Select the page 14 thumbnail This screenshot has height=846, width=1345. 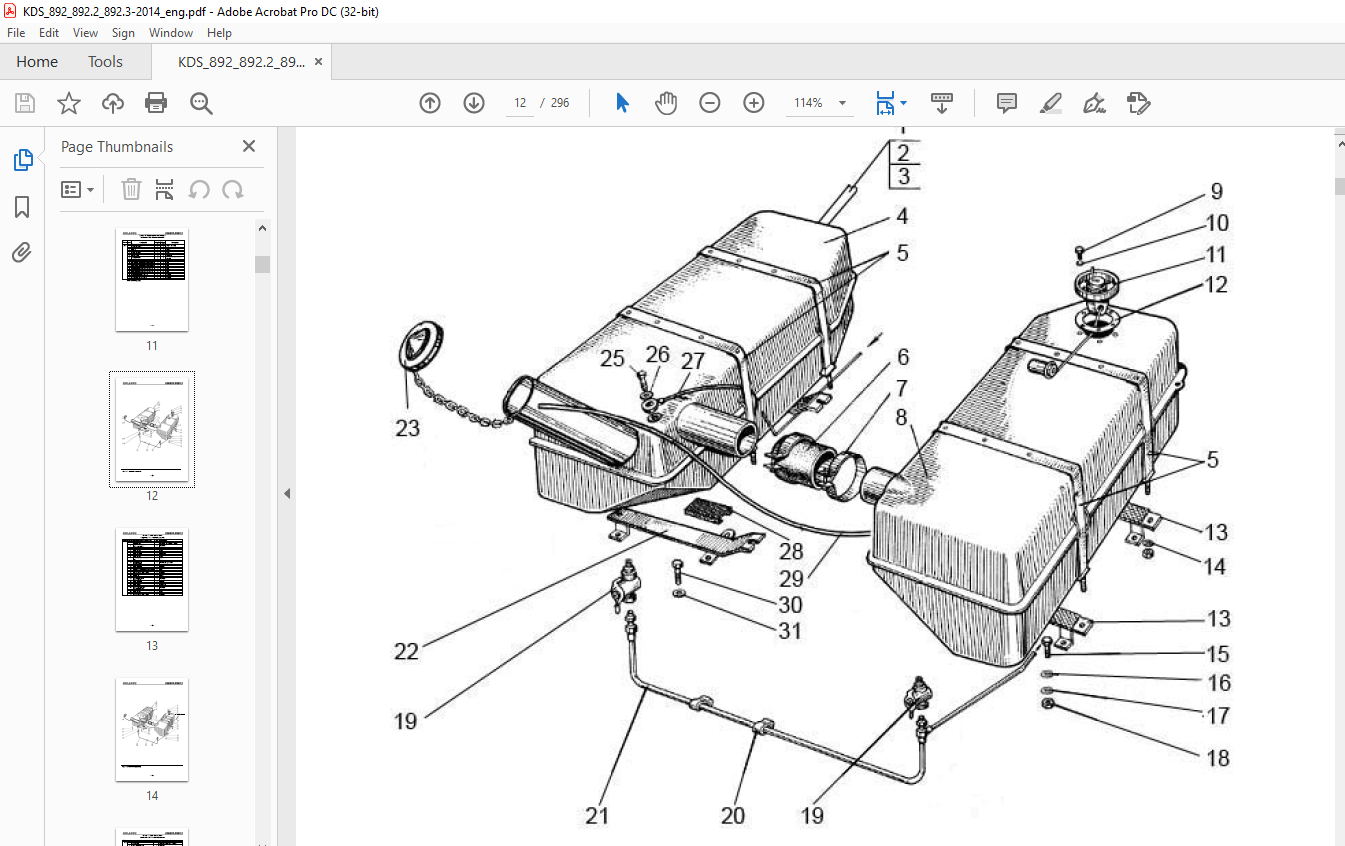point(152,730)
